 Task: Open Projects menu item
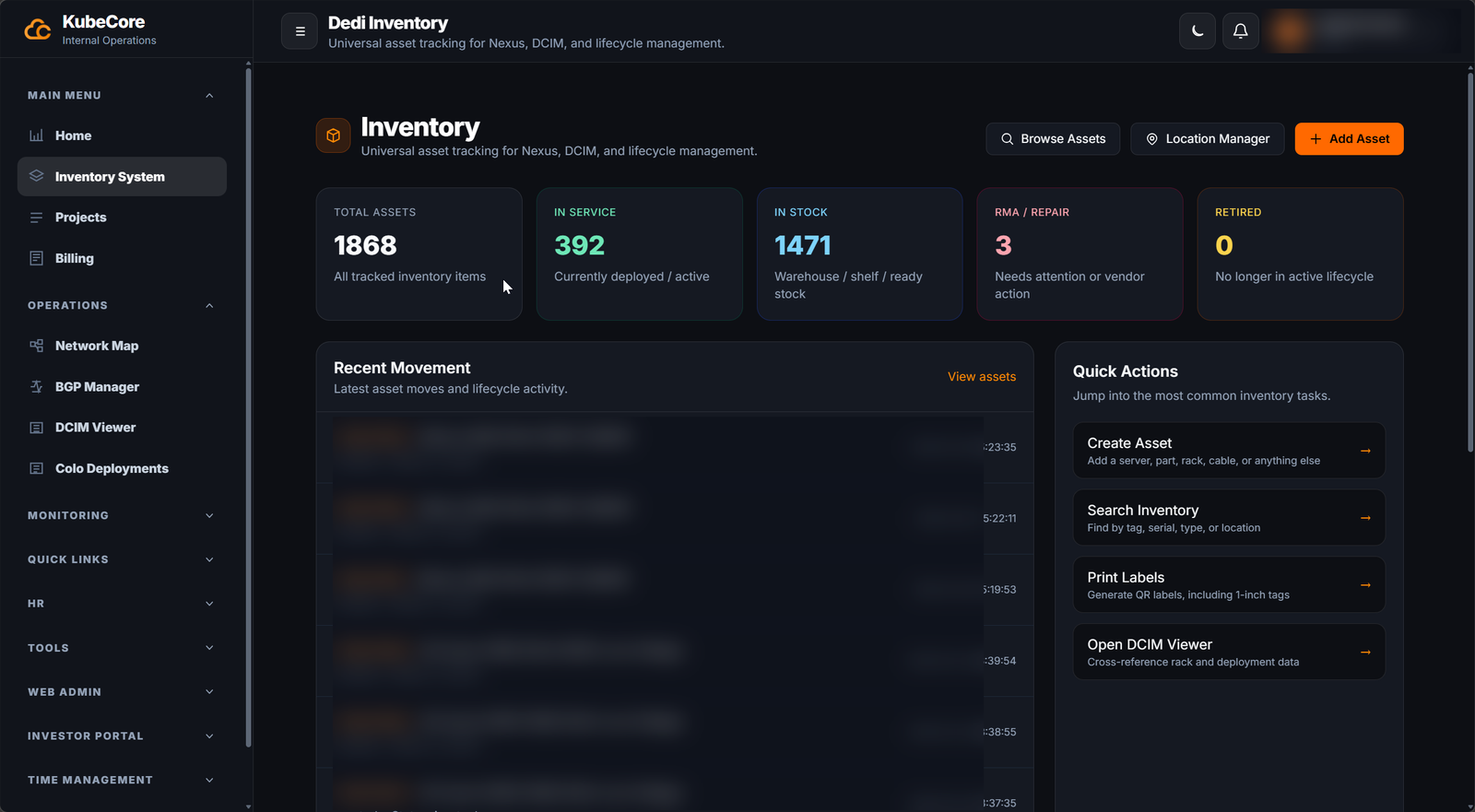122,218
